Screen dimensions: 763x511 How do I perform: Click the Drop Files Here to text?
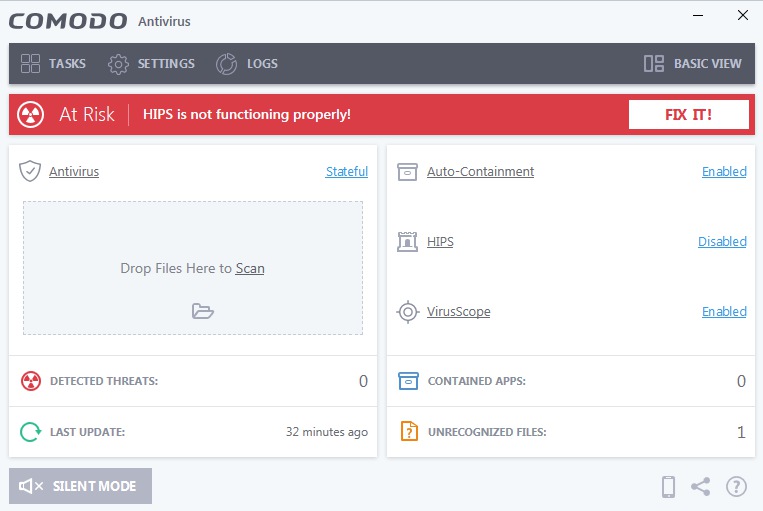coord(176,269)
